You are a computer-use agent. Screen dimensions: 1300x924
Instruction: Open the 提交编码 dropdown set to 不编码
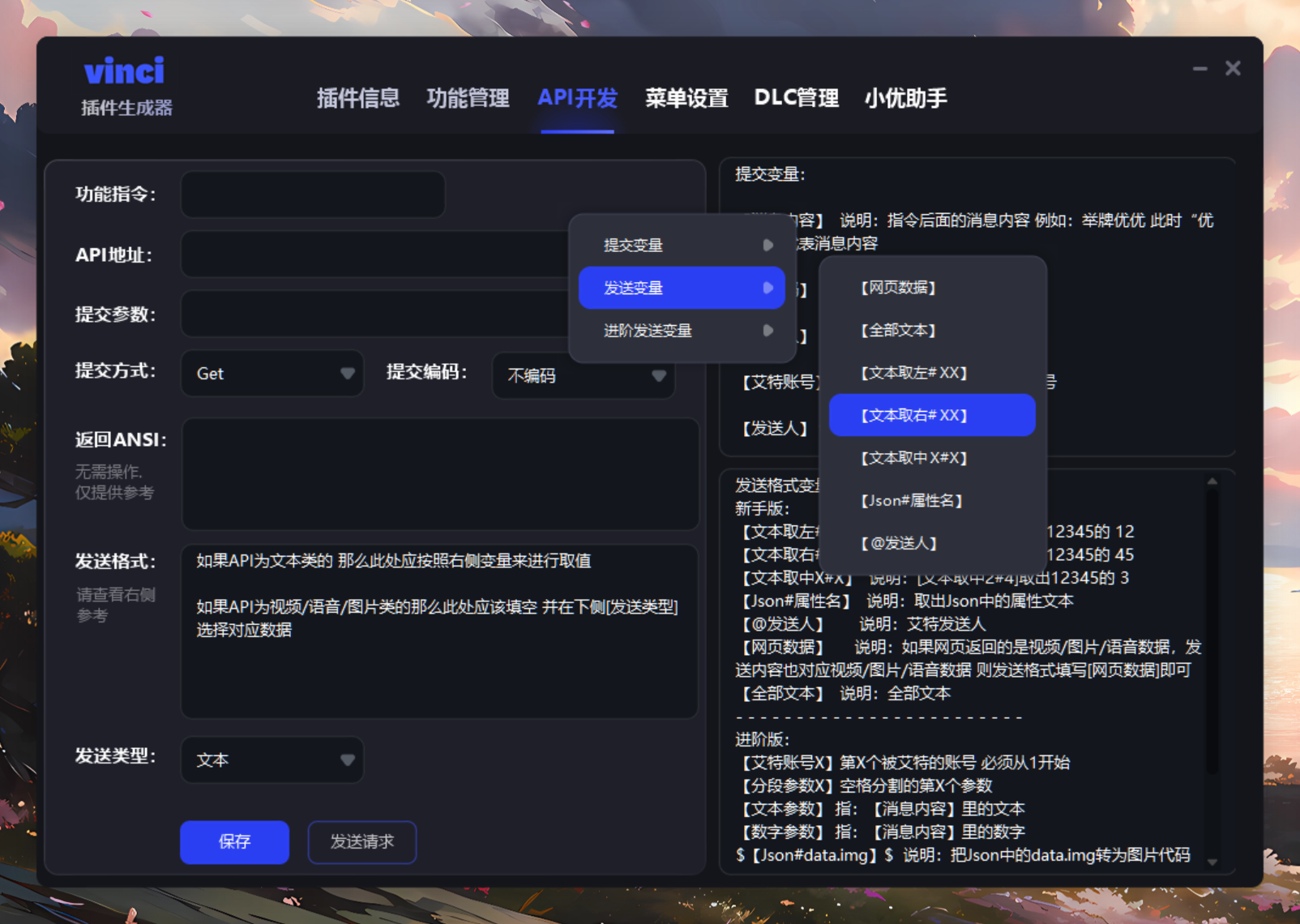pyautogui.click(x=582, y=375)
